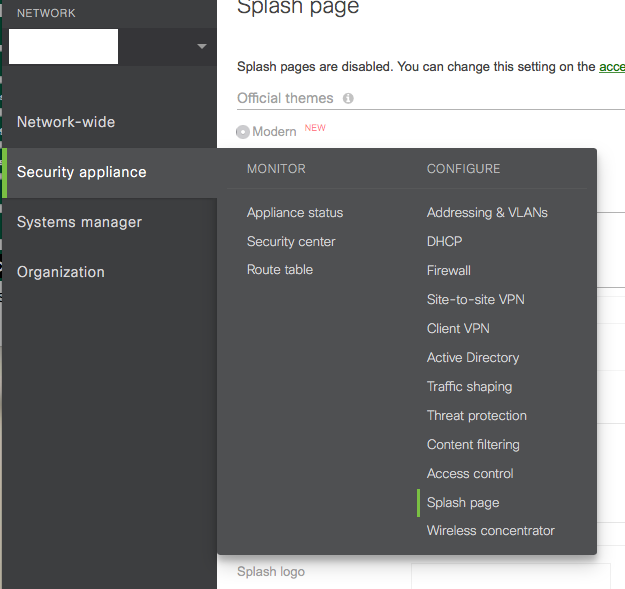Screen dimensions: 625x589
Task: Select Wireless concentrator menu item
Action: coord(490,531)
